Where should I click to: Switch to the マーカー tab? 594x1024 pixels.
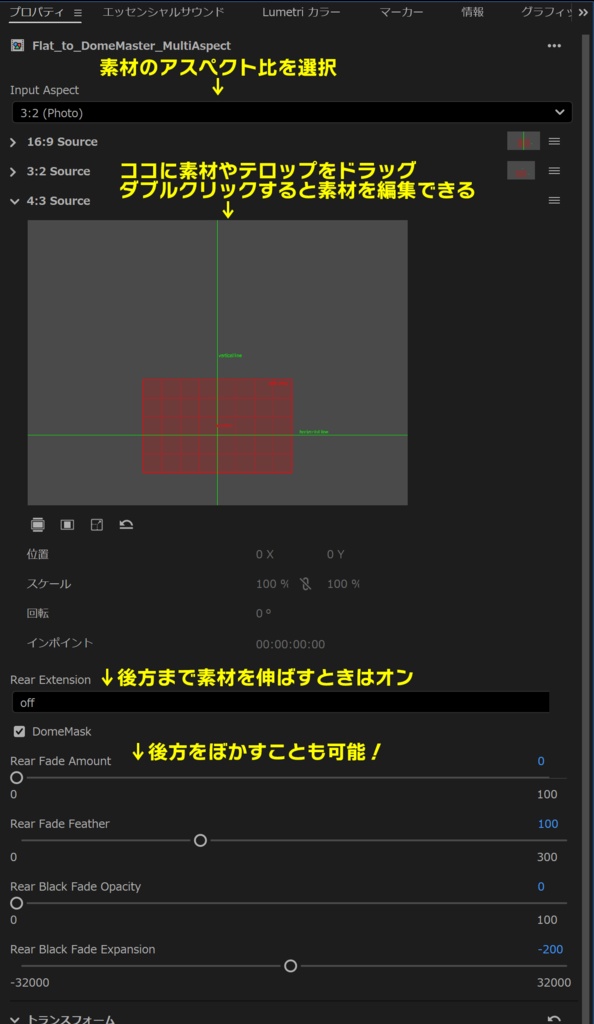[x=401, y=12]
